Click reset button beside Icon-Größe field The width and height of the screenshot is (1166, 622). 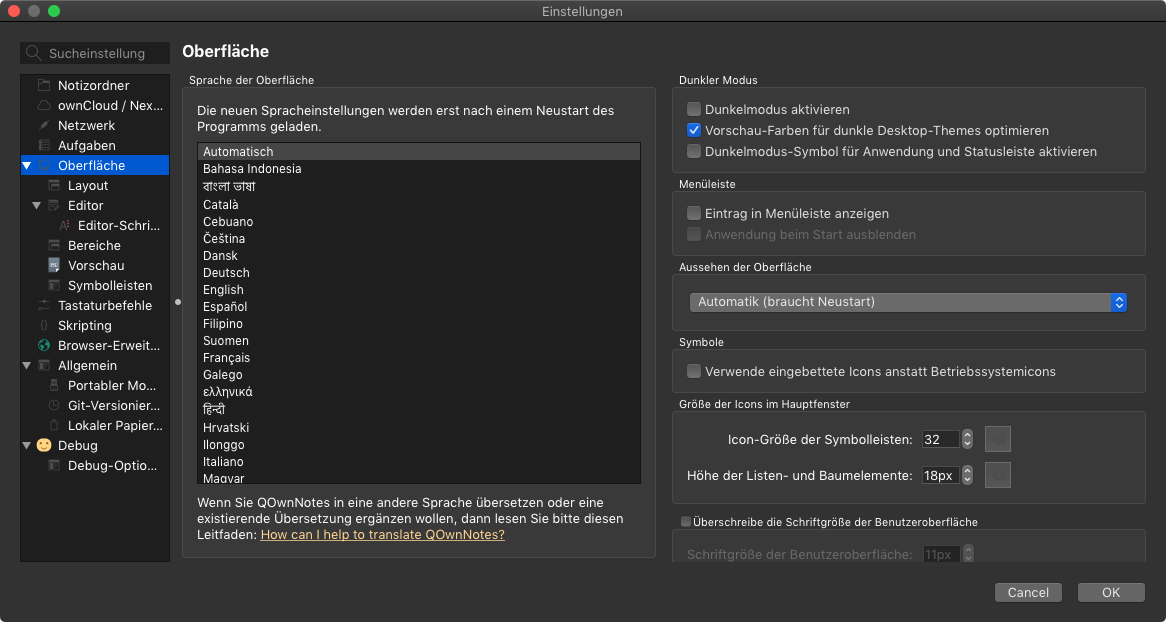tap(998, 439)
